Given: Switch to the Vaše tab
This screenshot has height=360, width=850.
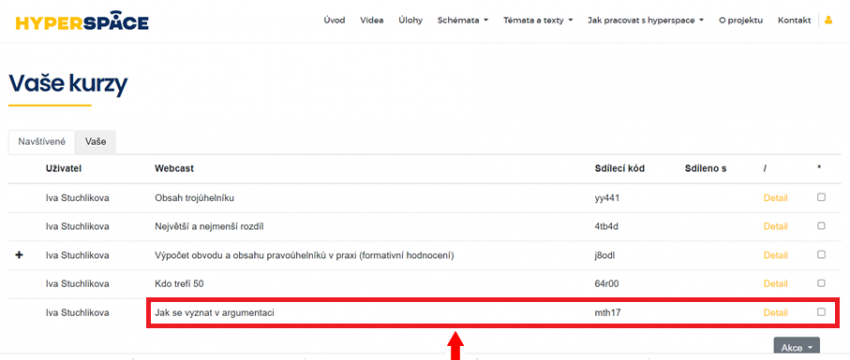Looking at the screenshot, I should (x=95, y=142).
